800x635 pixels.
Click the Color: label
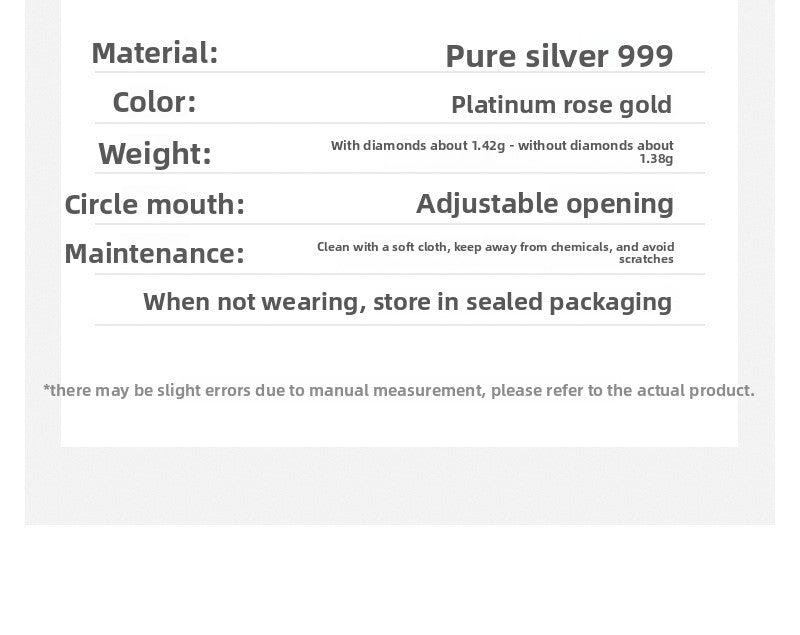pos(154,102)
